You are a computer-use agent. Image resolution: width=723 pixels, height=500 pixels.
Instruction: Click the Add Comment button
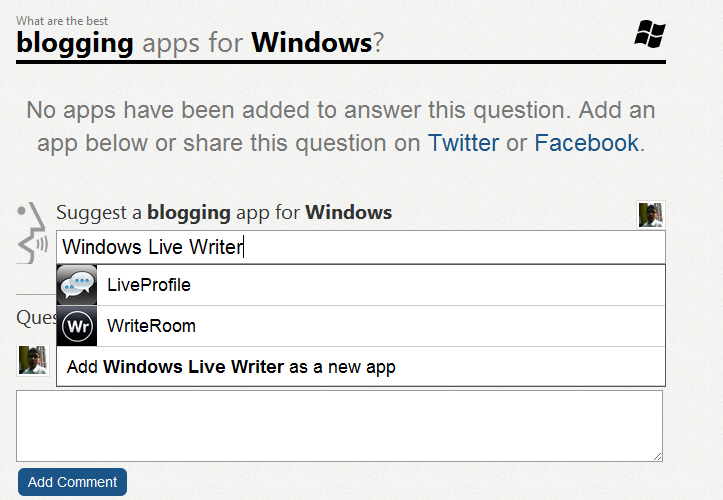[x=72, y=482]
